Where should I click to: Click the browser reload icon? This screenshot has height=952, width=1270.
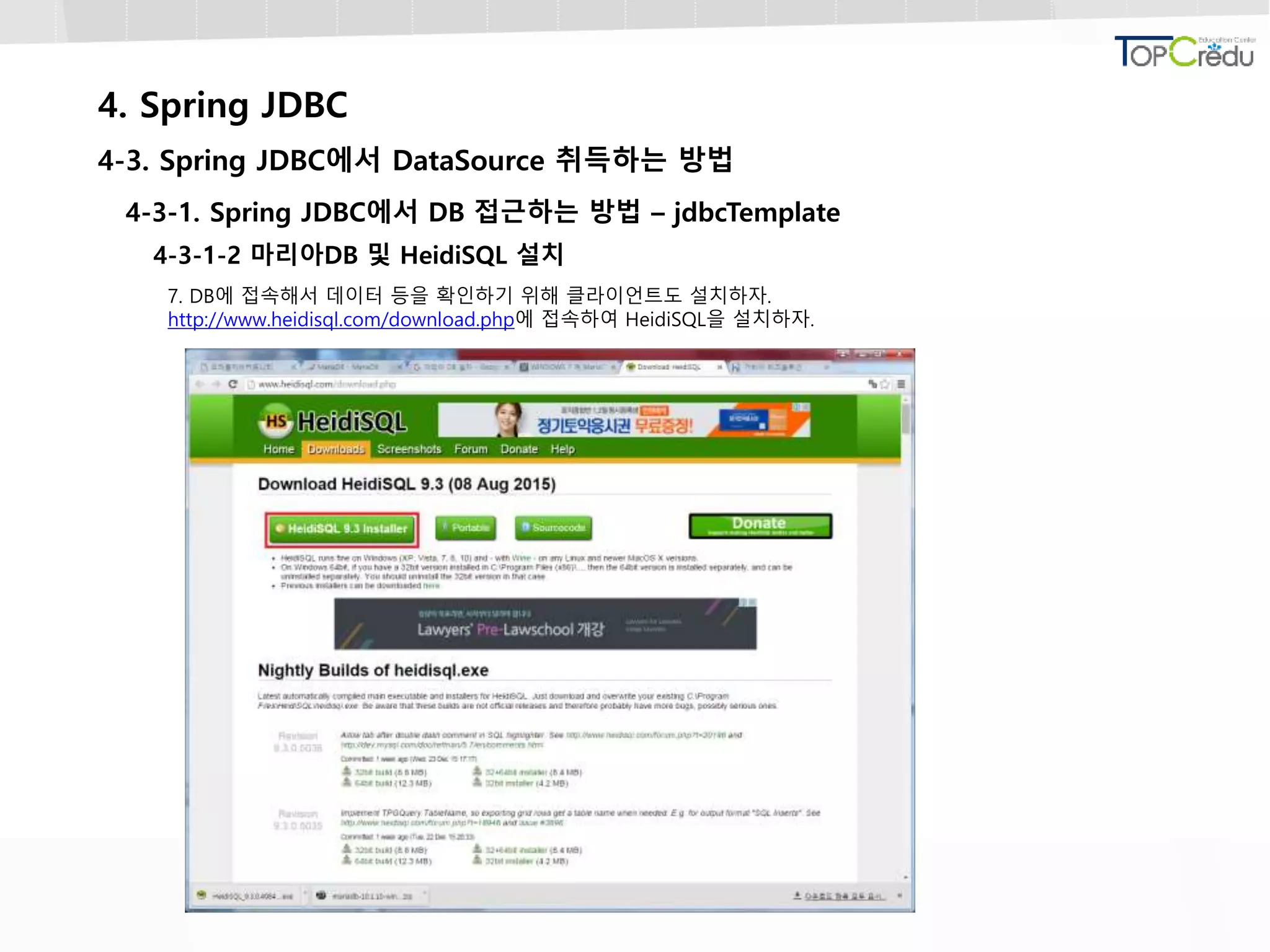pos(233,384)
